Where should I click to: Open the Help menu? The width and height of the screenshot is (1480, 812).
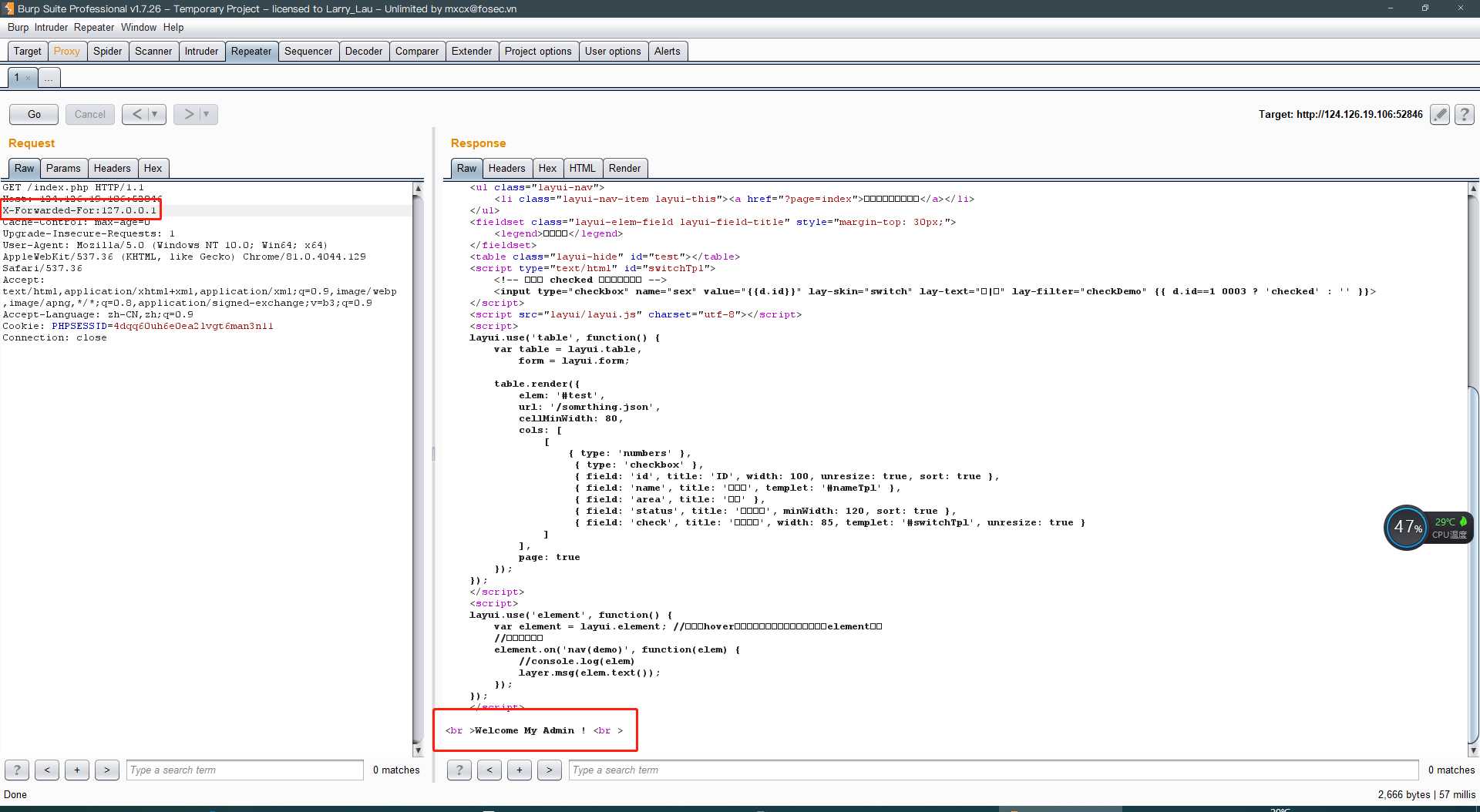pos(173,27)
